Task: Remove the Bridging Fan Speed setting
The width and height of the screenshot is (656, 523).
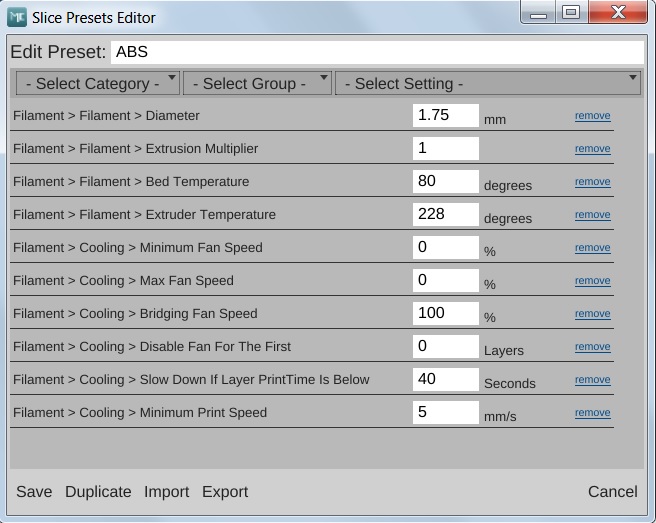Action: [592, 314]
